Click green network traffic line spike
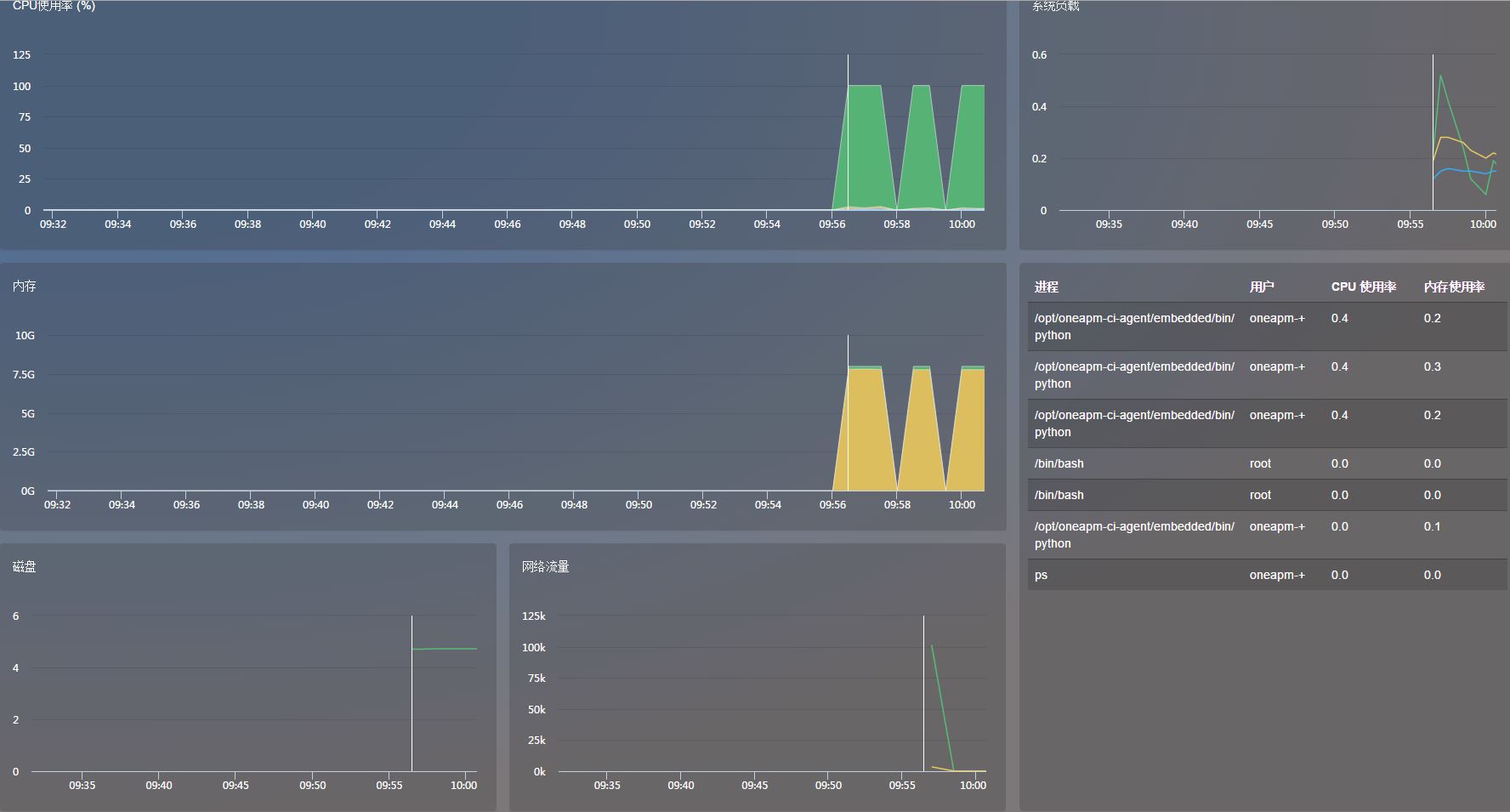Viewport: 1510px width, 812px height. click(942, 707)
